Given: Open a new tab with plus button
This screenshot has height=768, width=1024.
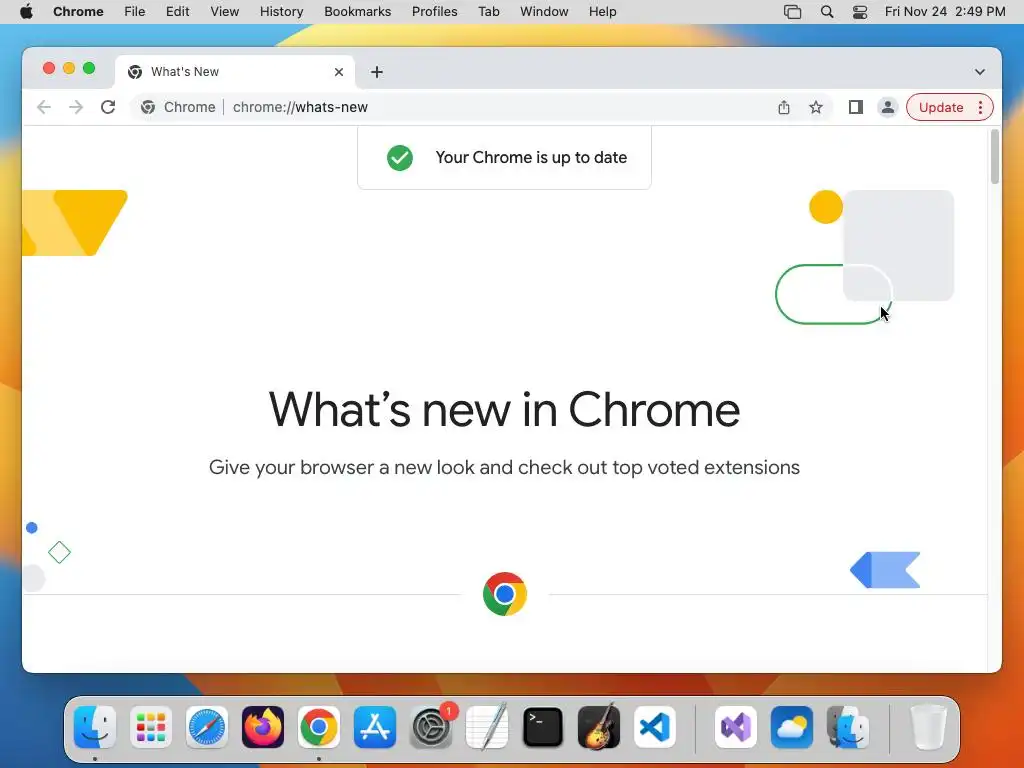Looking at the screenshot, I should pyautogui.click(x=377, y=72).
